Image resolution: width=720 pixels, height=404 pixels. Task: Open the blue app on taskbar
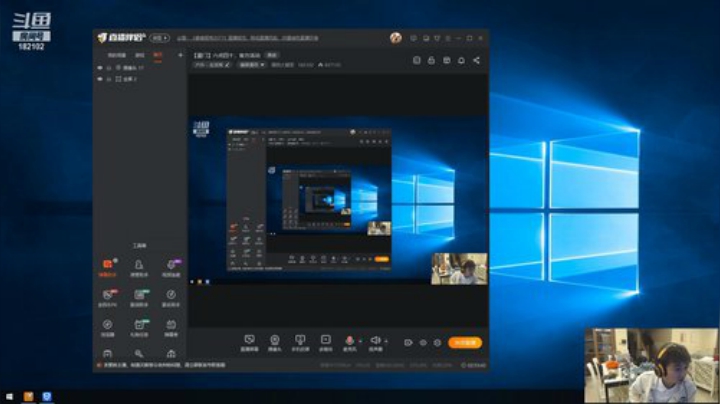point(47,396)
